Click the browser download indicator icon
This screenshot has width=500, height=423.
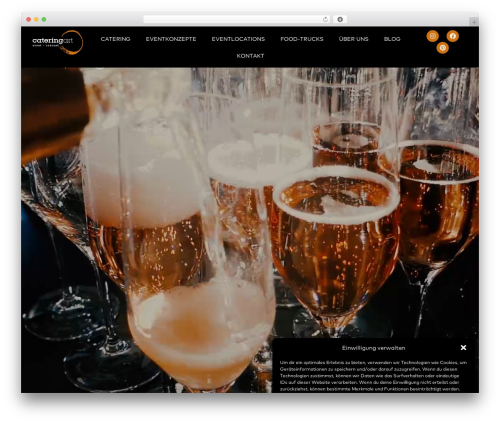click(340, 19)
